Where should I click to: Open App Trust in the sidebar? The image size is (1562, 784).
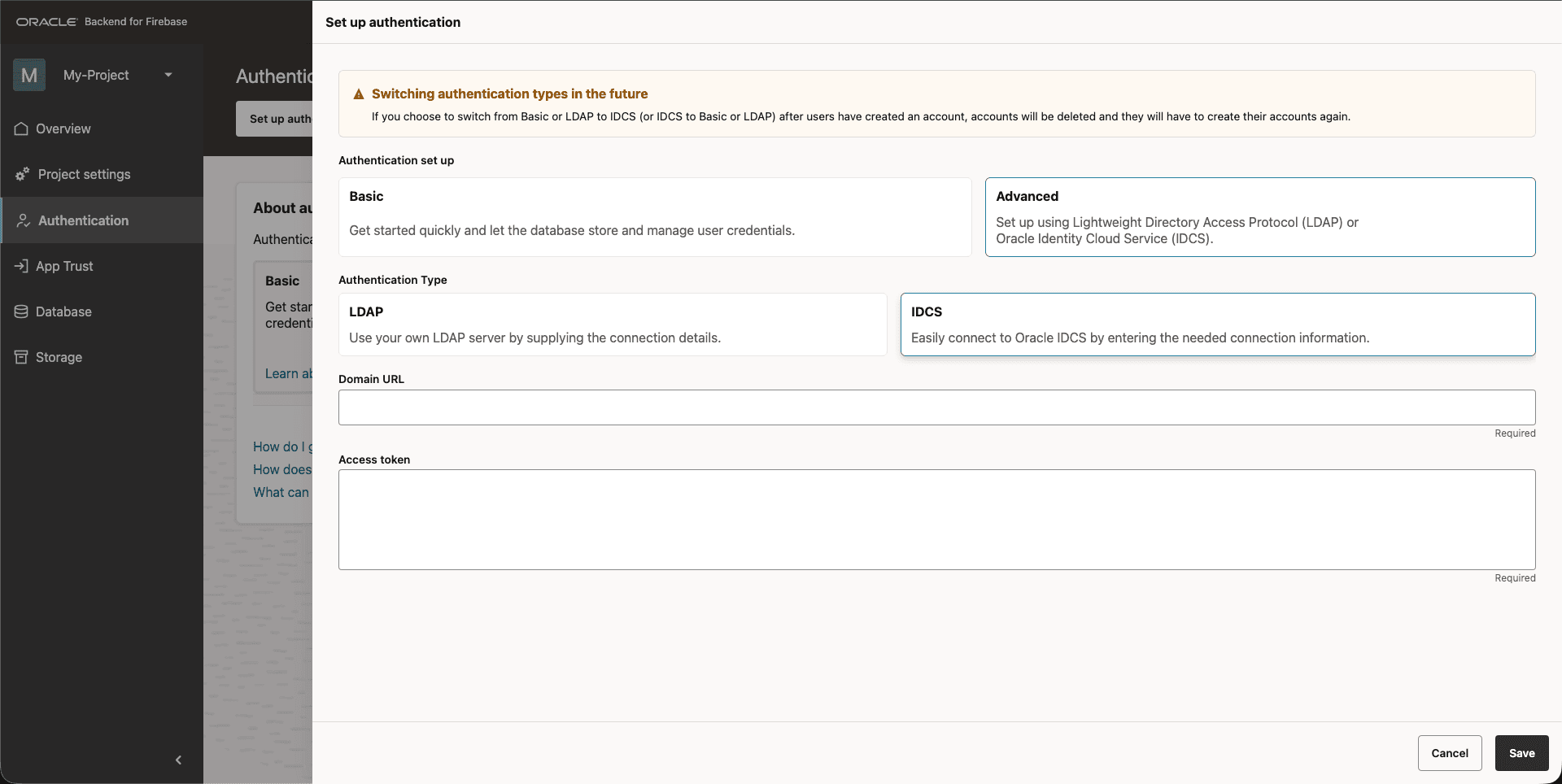tap(102, 266)
